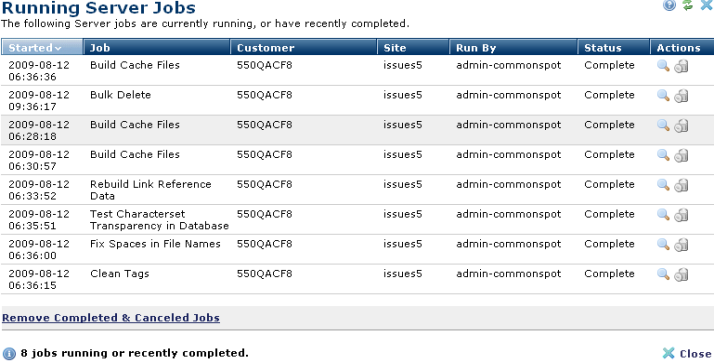The image size is (714, 362).
Task: Click the help icon at top right
Action: pyautogui.click(x=669, y=5)
